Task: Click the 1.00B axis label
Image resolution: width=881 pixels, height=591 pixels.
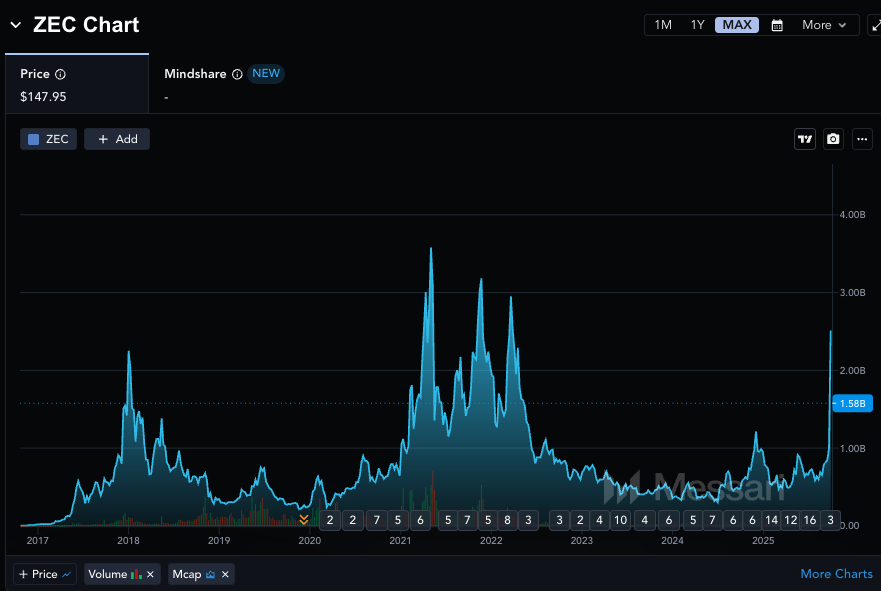Action: tap(852, 448)
